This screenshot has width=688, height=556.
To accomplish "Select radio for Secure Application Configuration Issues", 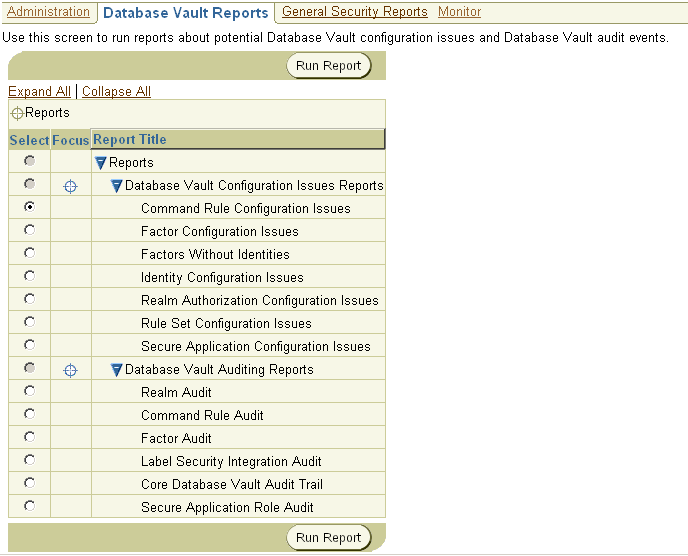I will tap(29, 344).
